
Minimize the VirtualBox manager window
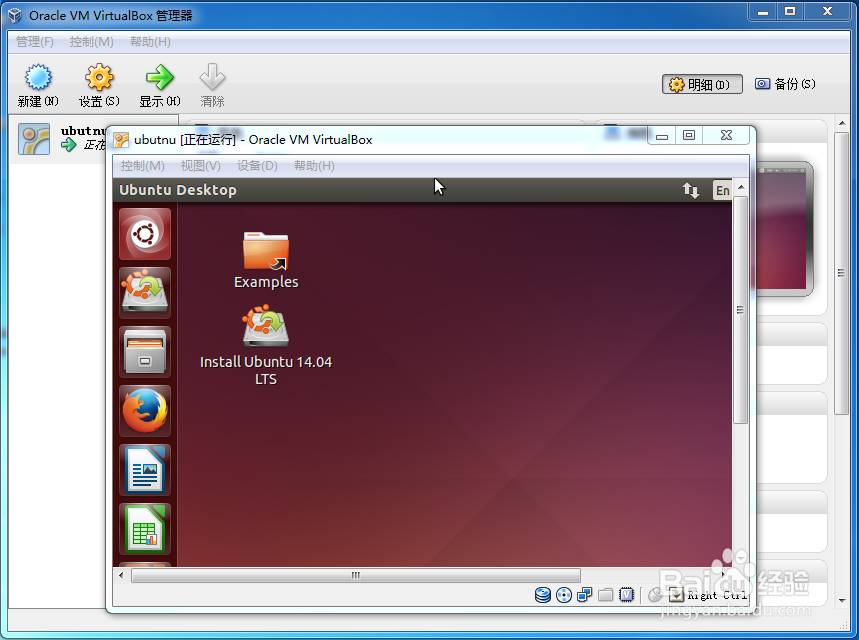point(763,12)
